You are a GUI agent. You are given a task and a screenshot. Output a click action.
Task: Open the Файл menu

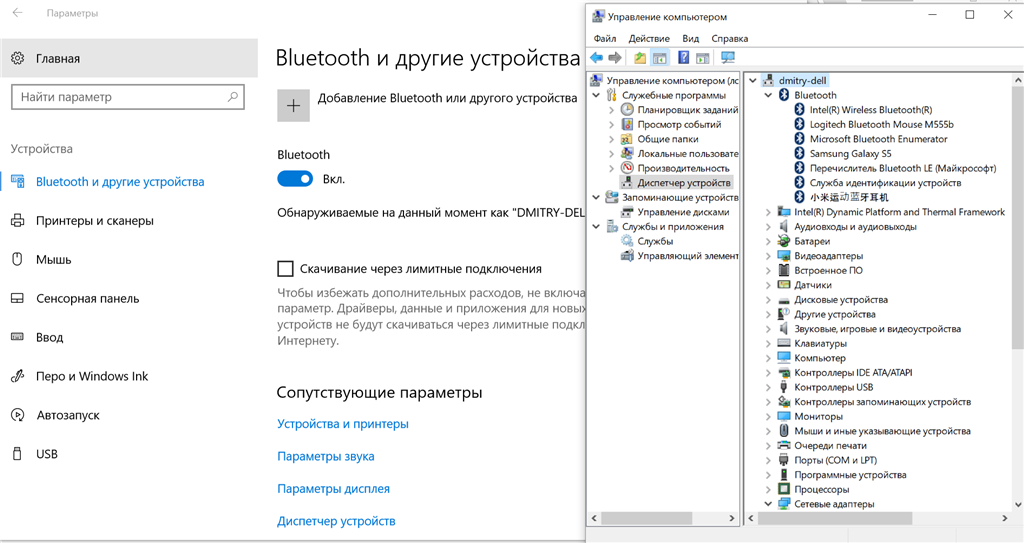pos(605,39)
